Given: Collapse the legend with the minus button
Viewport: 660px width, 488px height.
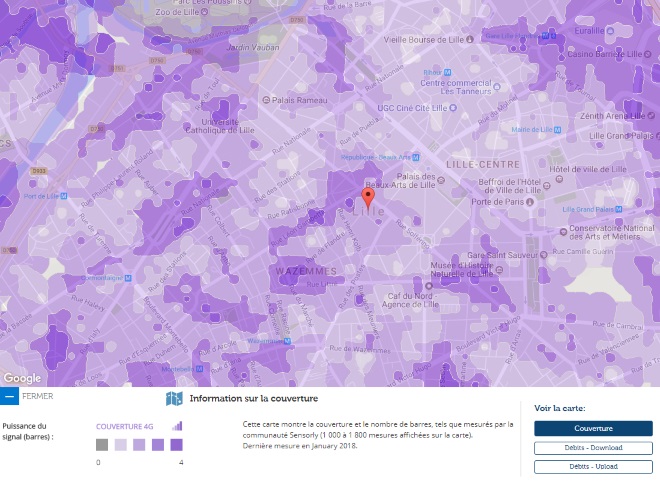Looking at the screenshot, I should click(x=9, y=397).
